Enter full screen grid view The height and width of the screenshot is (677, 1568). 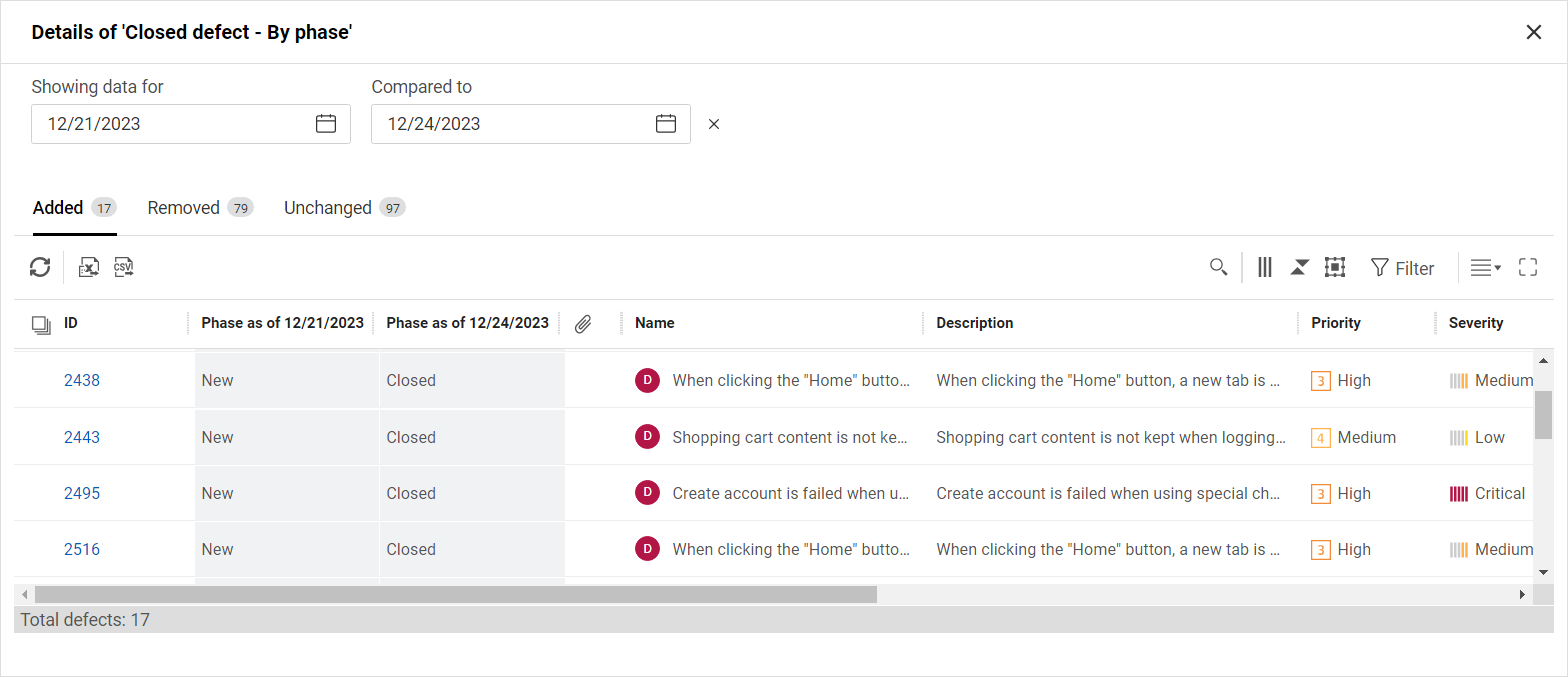[x=1527, y=267]
